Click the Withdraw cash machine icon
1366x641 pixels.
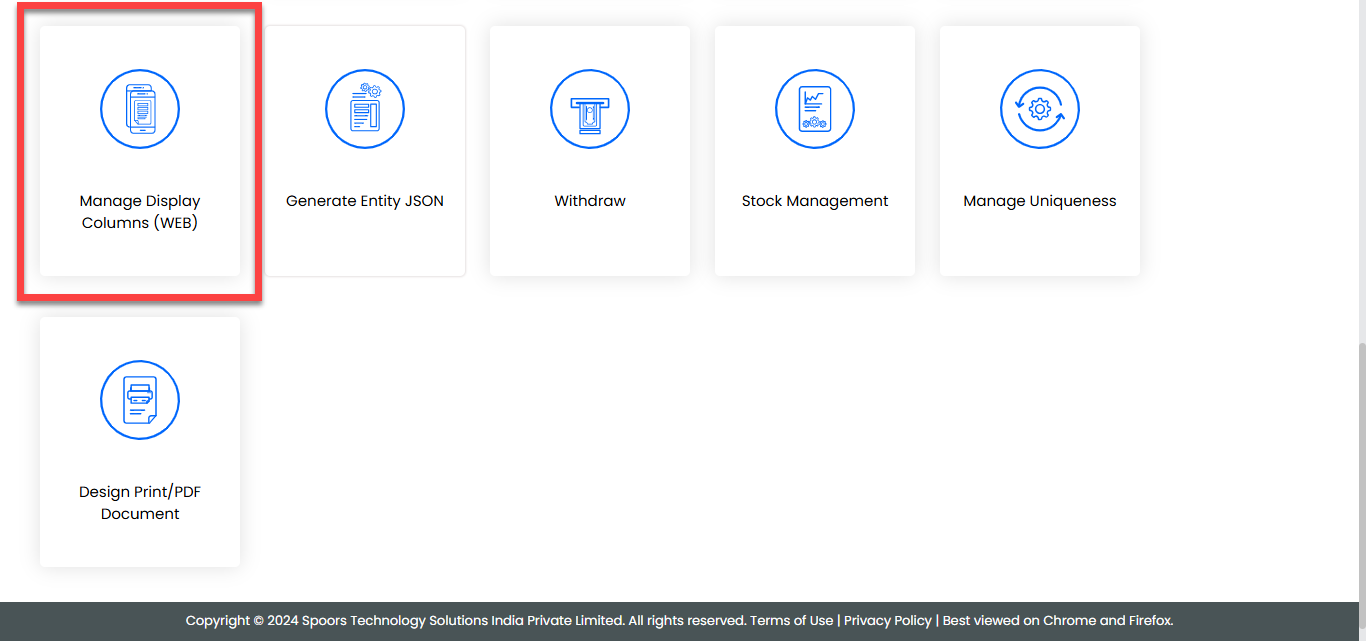pos(590,110)
